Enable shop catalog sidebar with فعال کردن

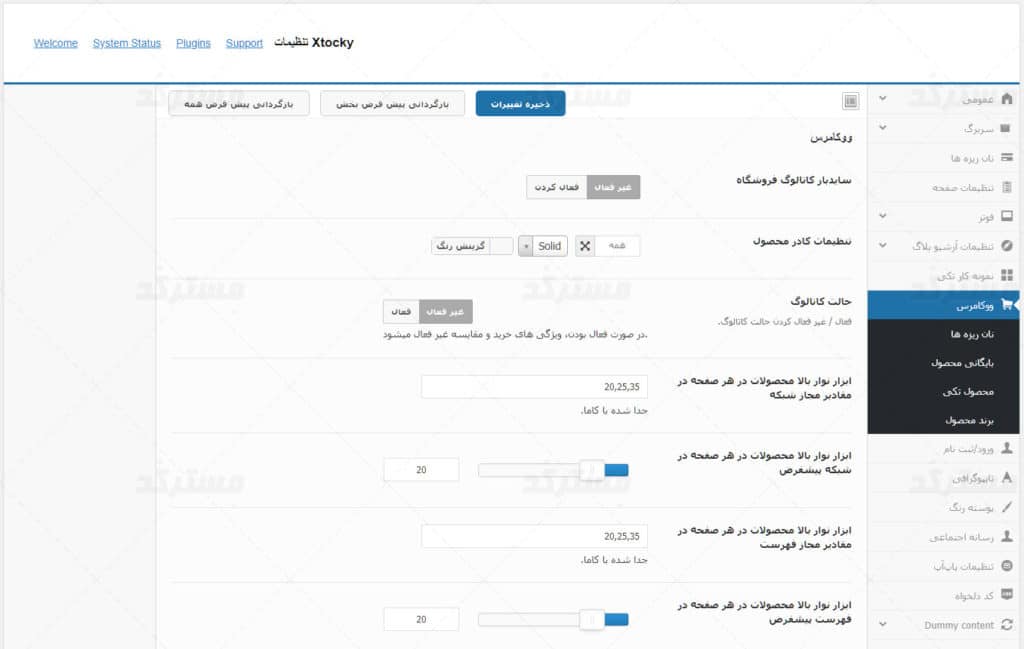556,187
